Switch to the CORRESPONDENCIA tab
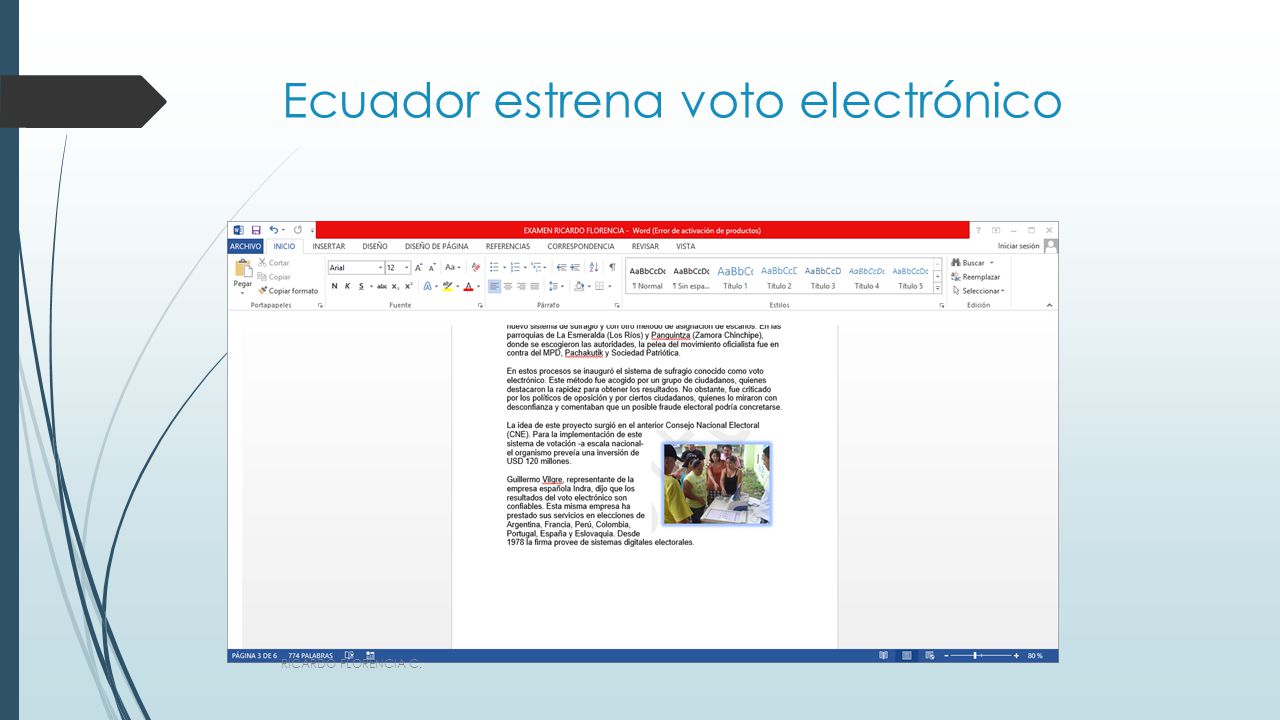The image size is (1280, 720). coord(581,246)
